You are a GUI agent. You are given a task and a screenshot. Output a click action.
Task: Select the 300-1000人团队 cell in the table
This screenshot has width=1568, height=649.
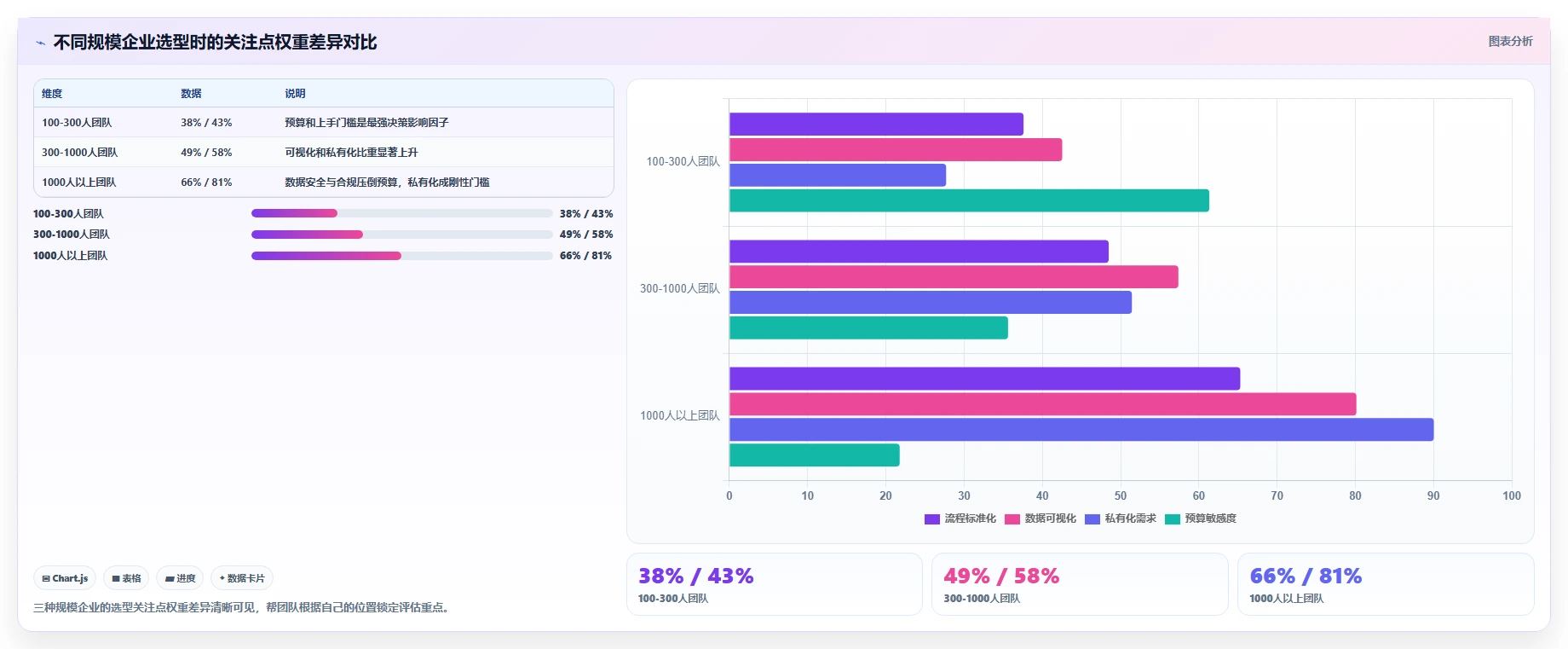click(x=80, y=153)
